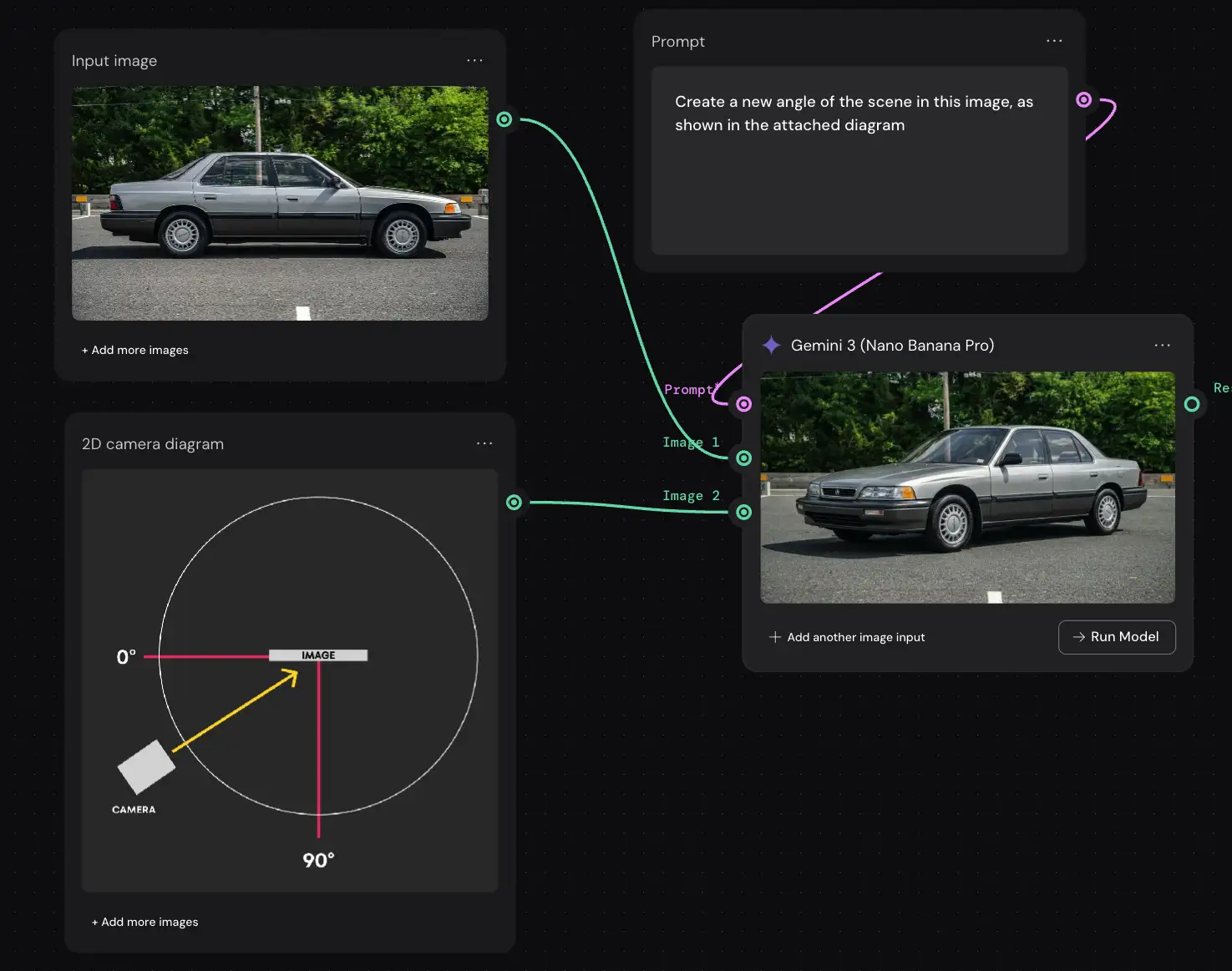Click the Prompt node pink output port
The height and width of the screenshot is (971, 1232).
[1083, 100]
